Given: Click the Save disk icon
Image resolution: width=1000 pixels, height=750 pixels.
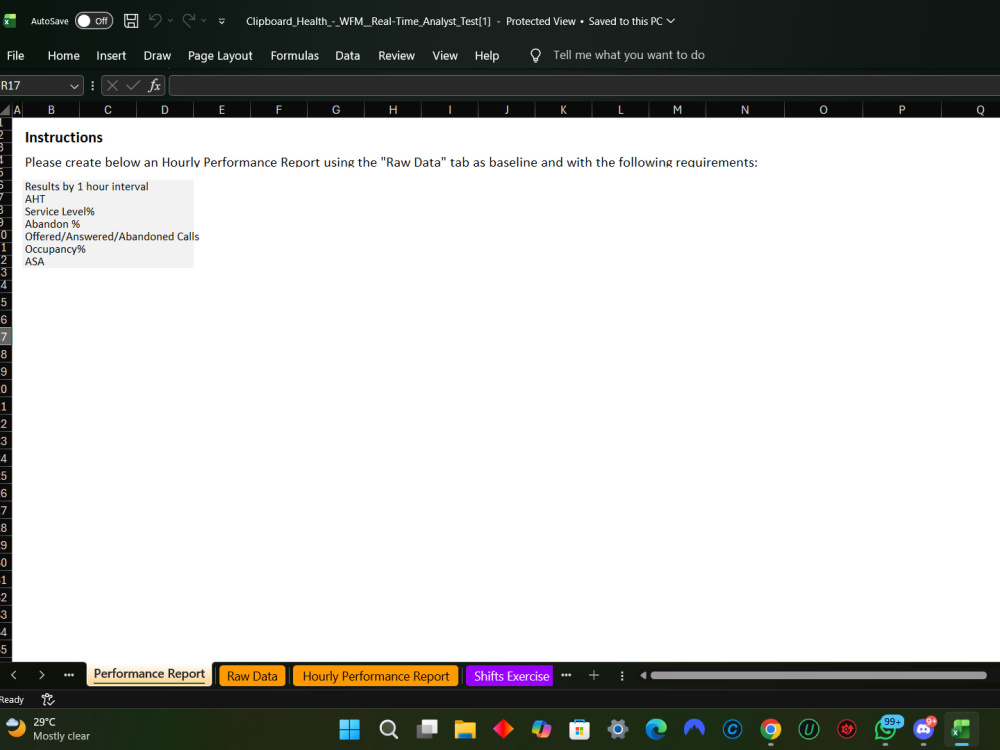Looking at the screenshot, I should pos(131,21).
